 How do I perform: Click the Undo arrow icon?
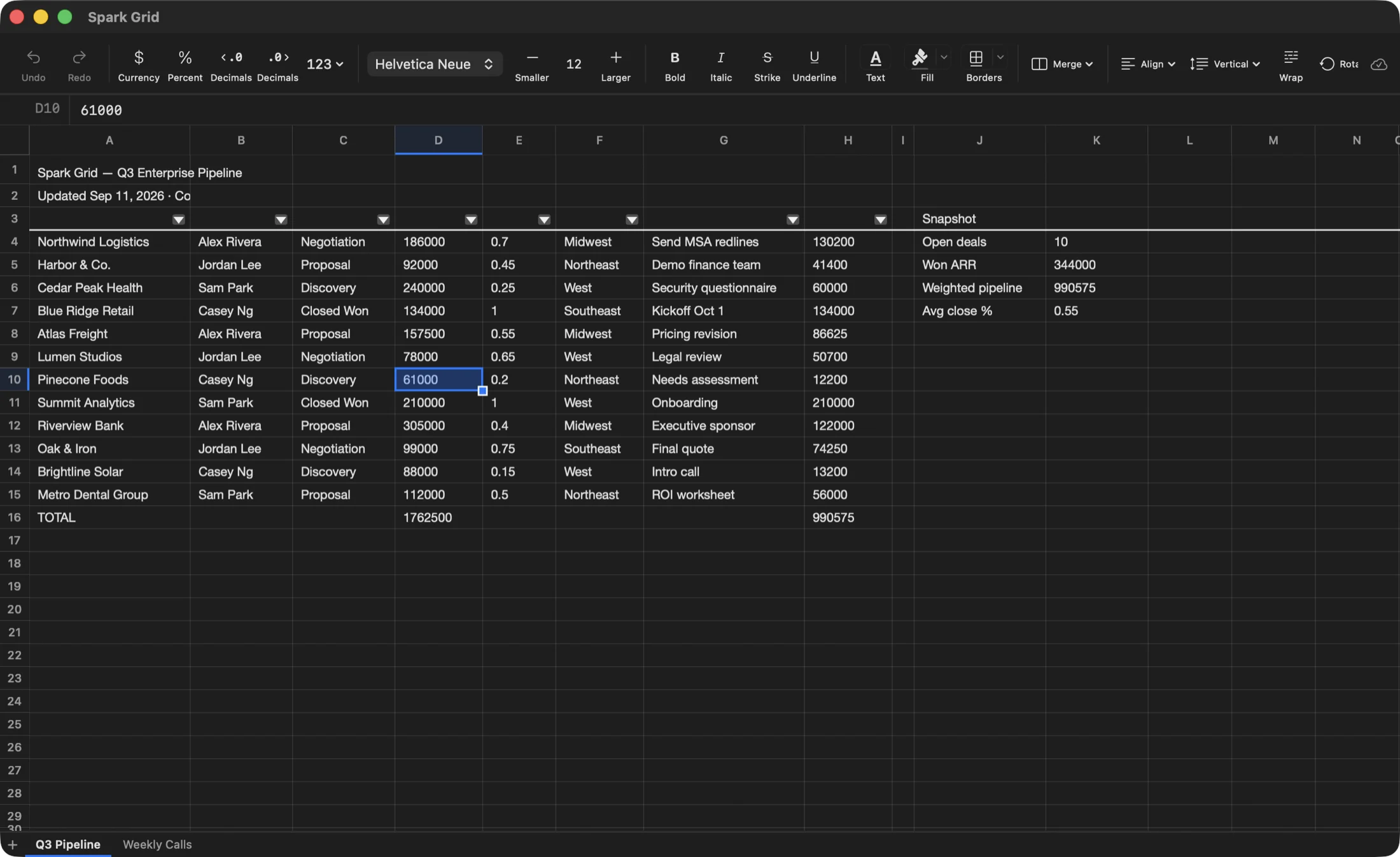(33, 58)
